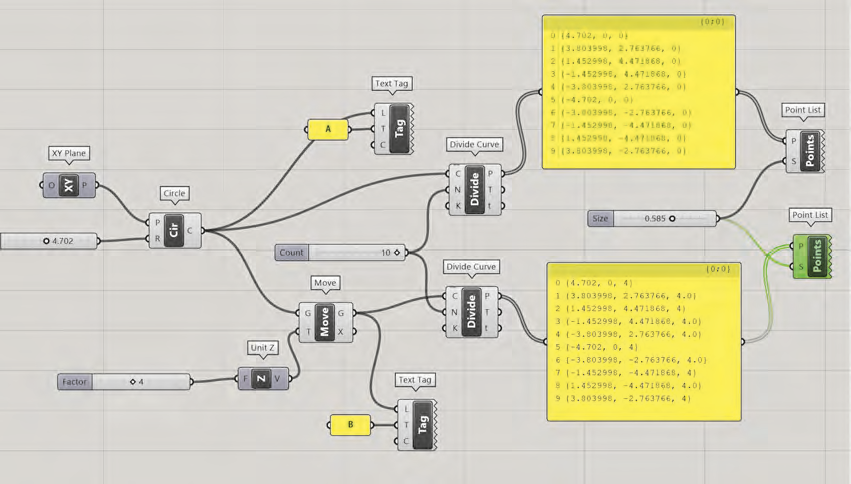
Task: Select the lower Divide Curve component
Action: (472, 311)
